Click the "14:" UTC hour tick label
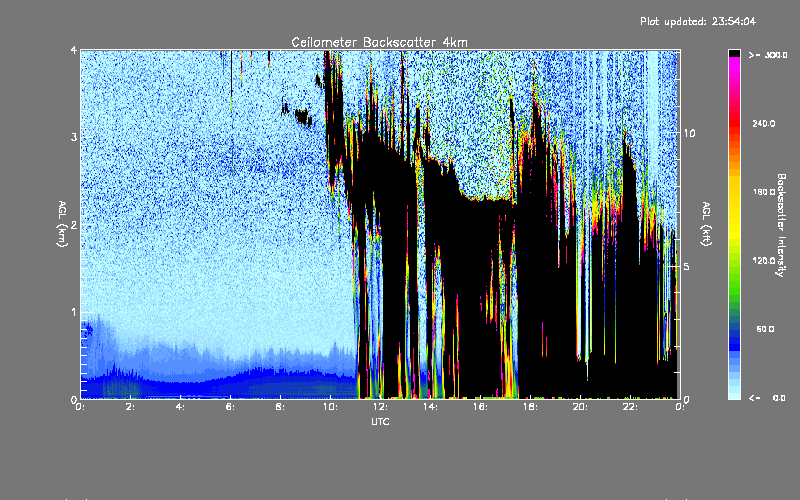Screen dimensions: 800x500 tap(430, 407)
